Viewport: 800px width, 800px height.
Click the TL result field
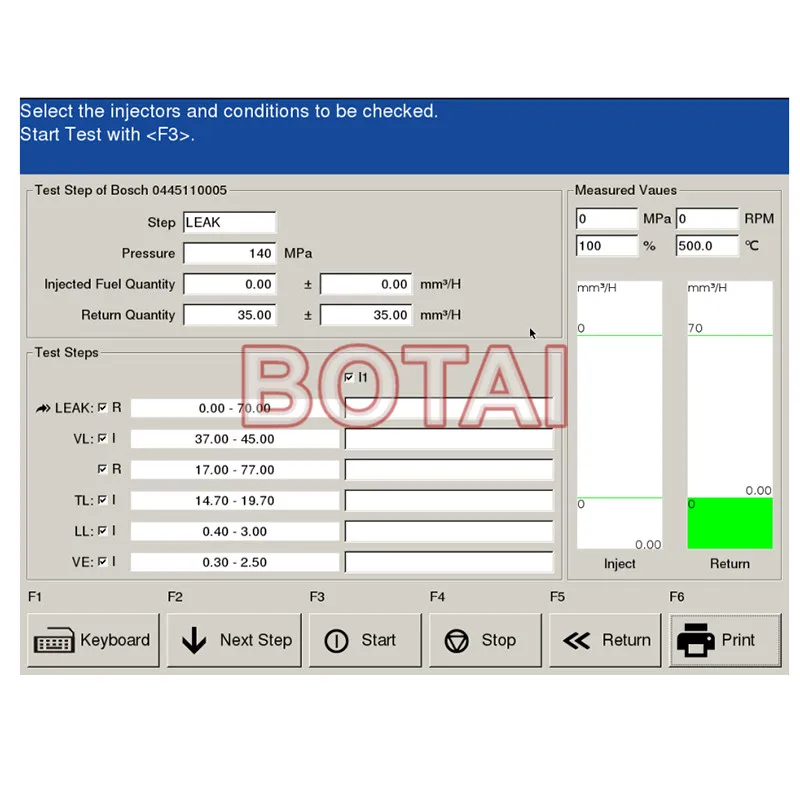point(449,501)
